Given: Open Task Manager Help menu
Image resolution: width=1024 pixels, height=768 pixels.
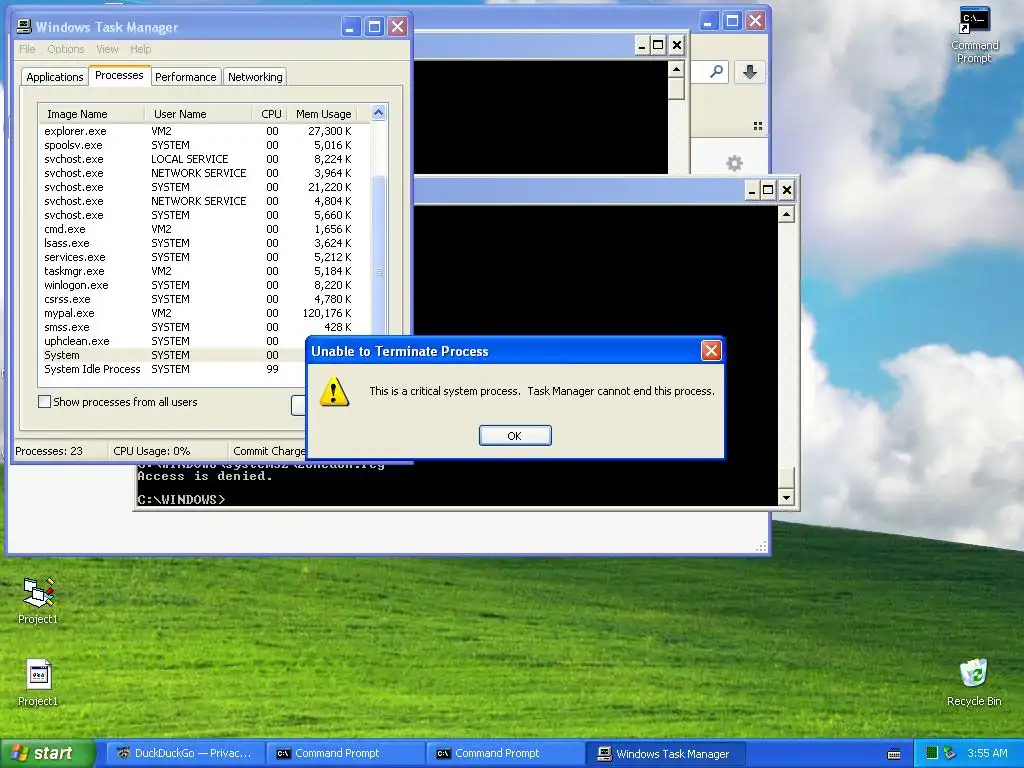Looking at the screenshot, I should pyautogui.click(x=140, y=49).
